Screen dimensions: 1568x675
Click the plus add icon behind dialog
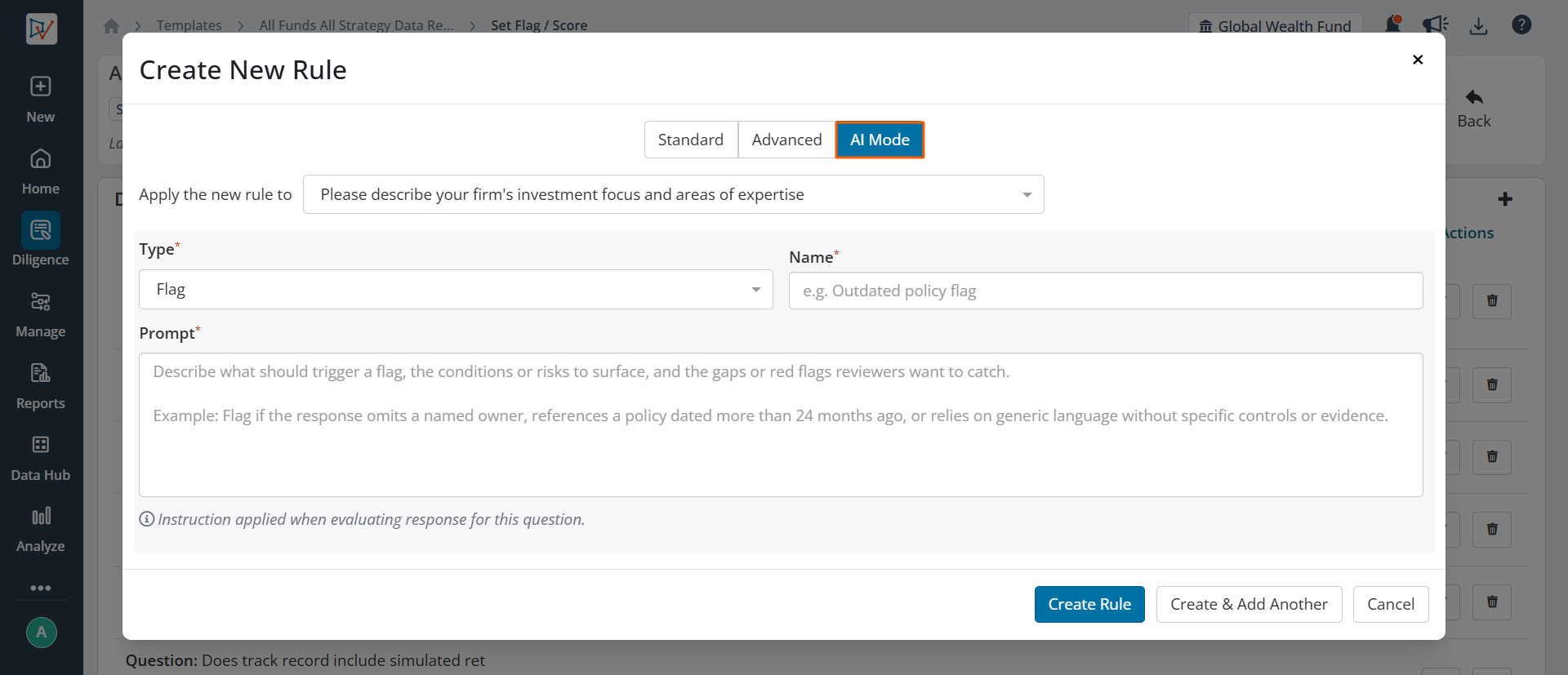1505,199
